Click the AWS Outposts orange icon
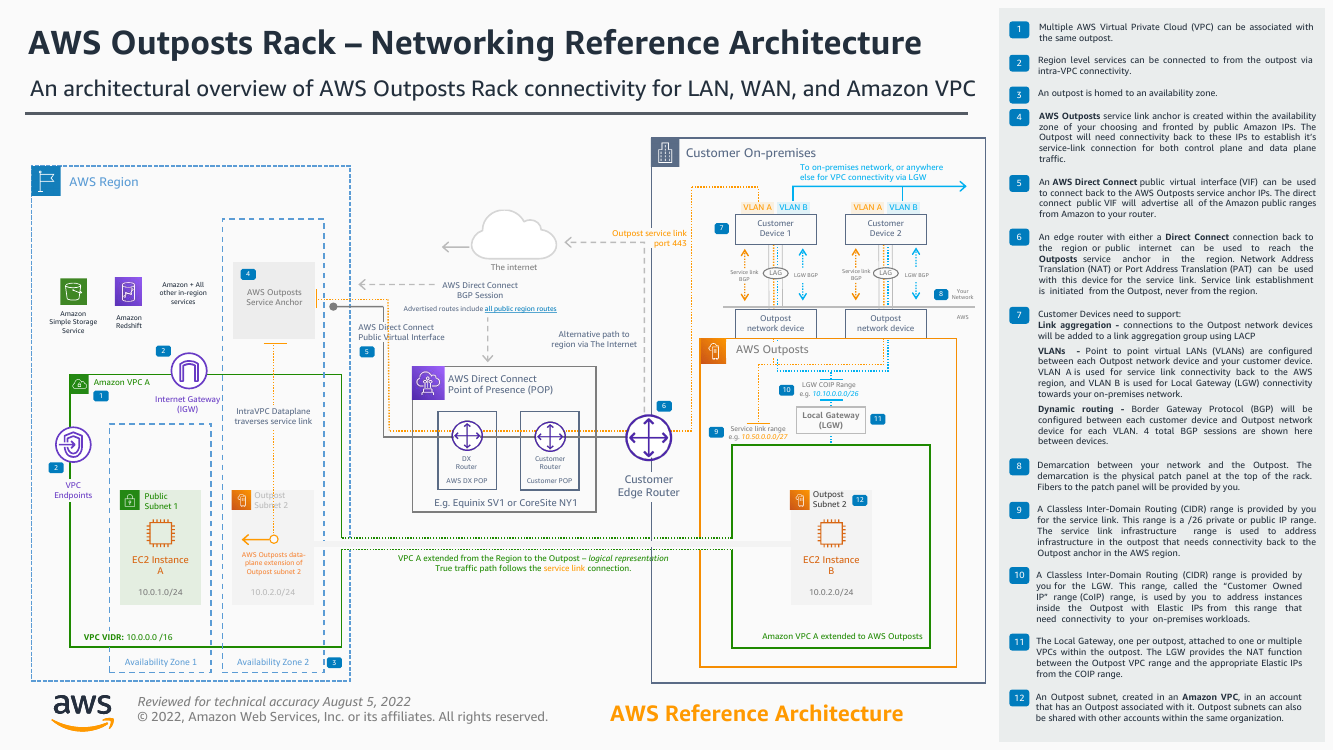This screenshot has width=1334, height=750. pyautogui.click(x=713, y=351)
